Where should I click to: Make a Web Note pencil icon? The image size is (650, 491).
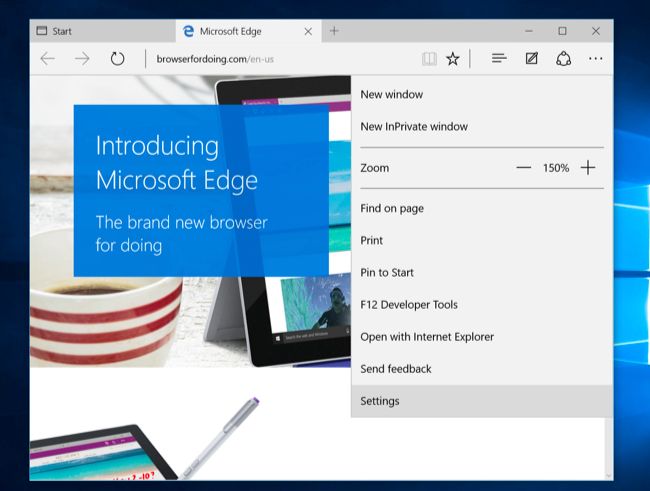point(531,58)
